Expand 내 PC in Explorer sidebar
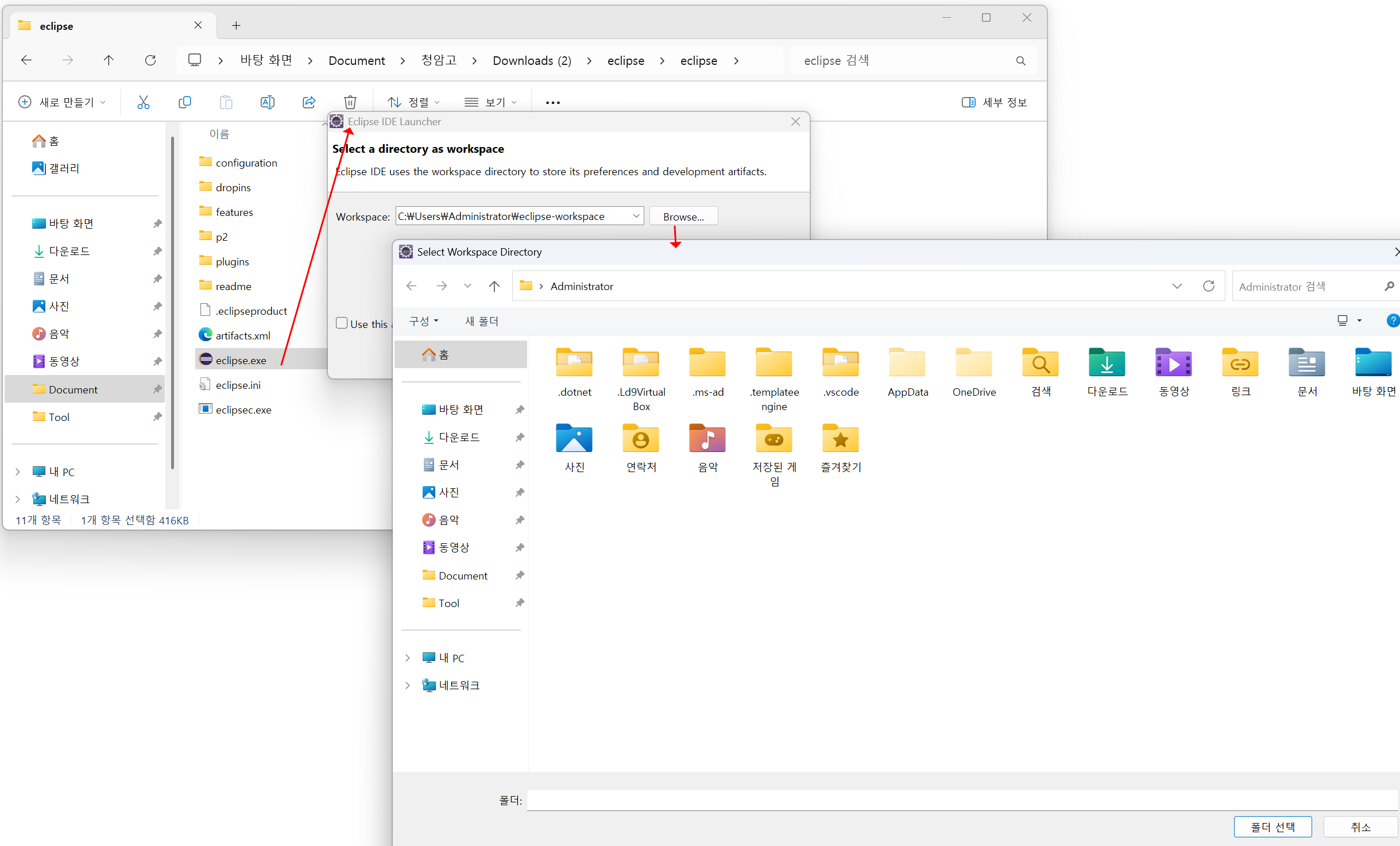The height and width of the screenshot is (846, 1400). click(x=18, y=472)
